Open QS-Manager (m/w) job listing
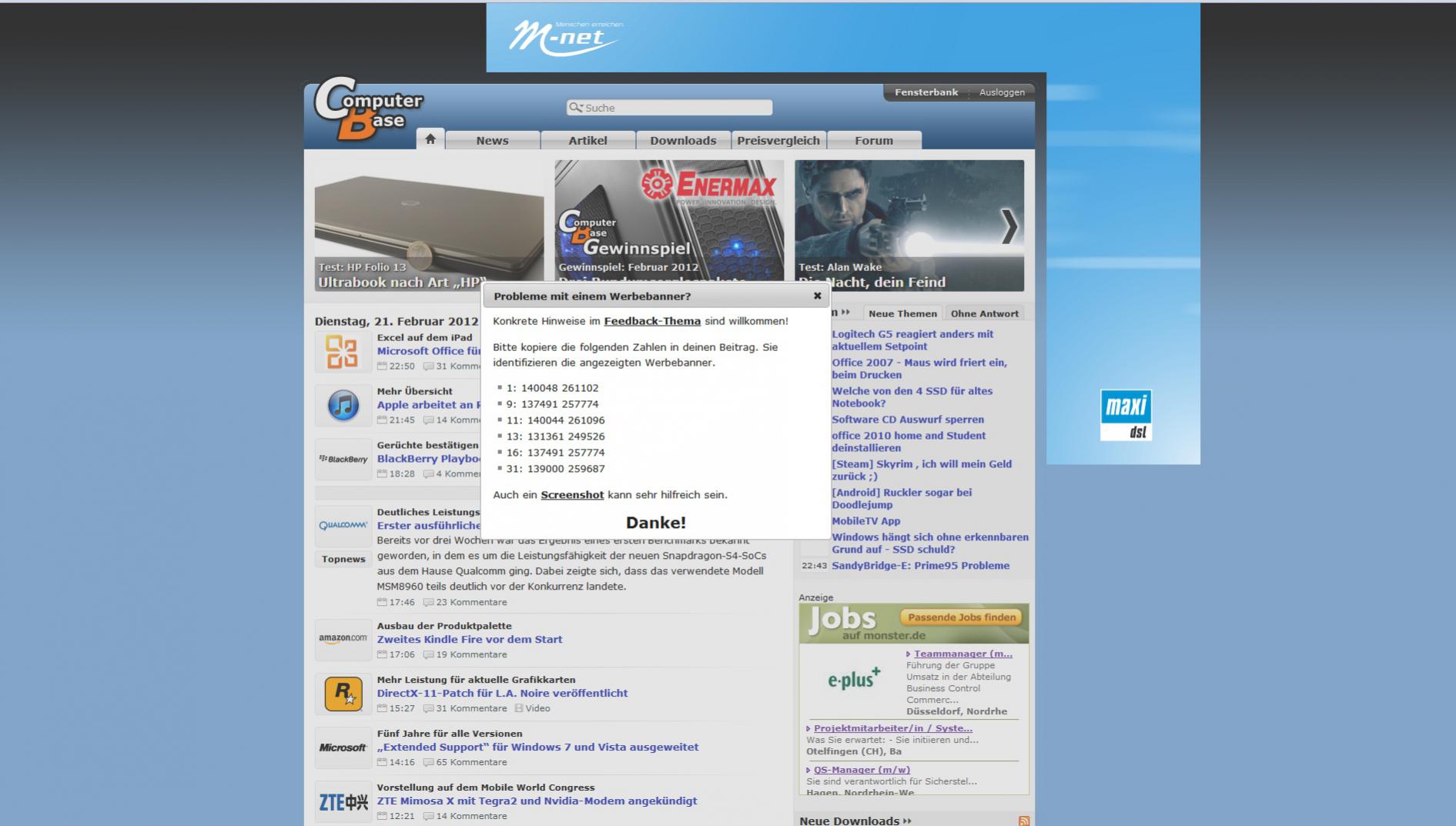The image size is (1456, 826). 862,770
